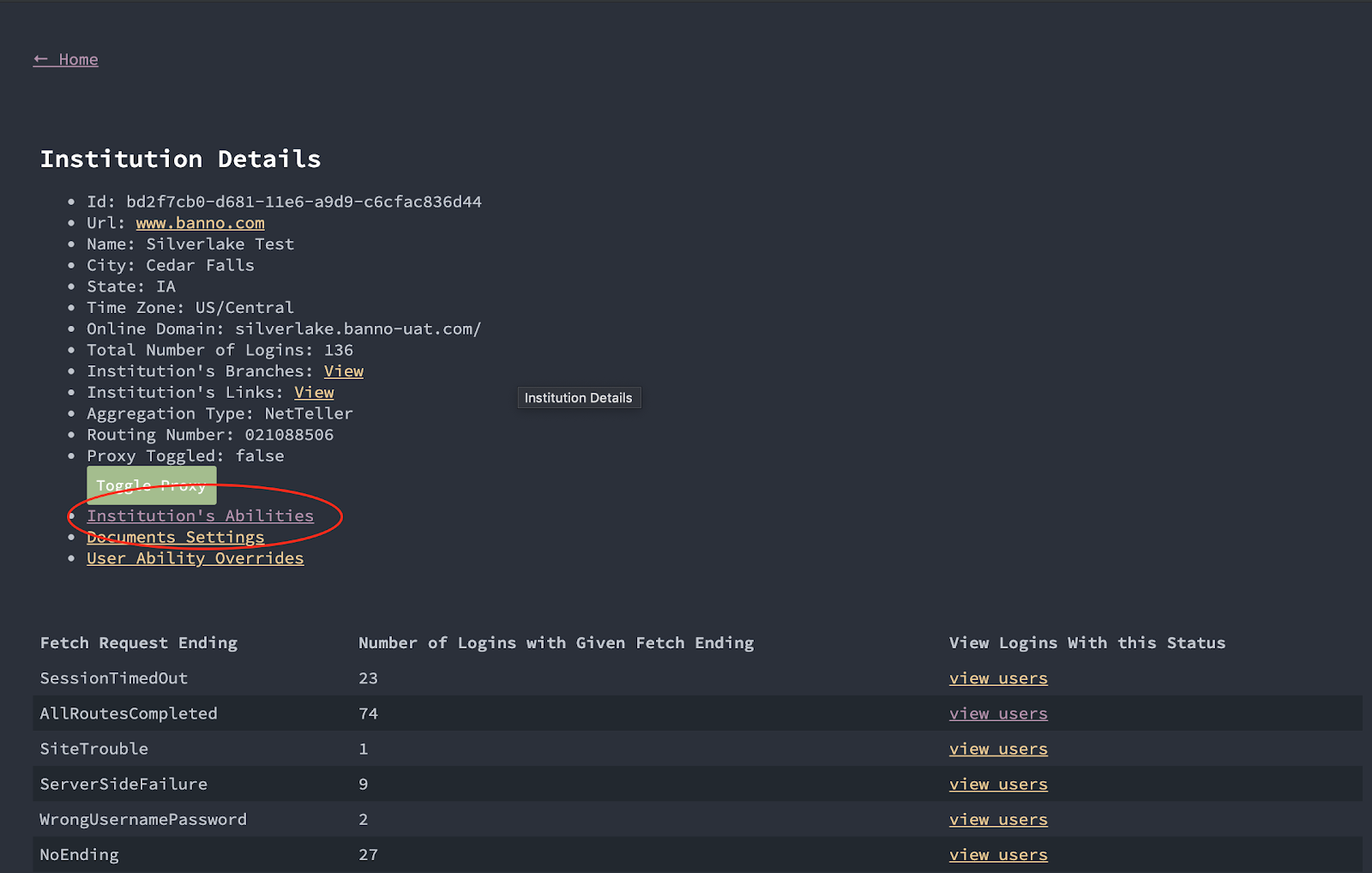View users with WrongUsernamePassword ending
Viewport: 1372px width, 873px height.
click(x=998, y=820)
